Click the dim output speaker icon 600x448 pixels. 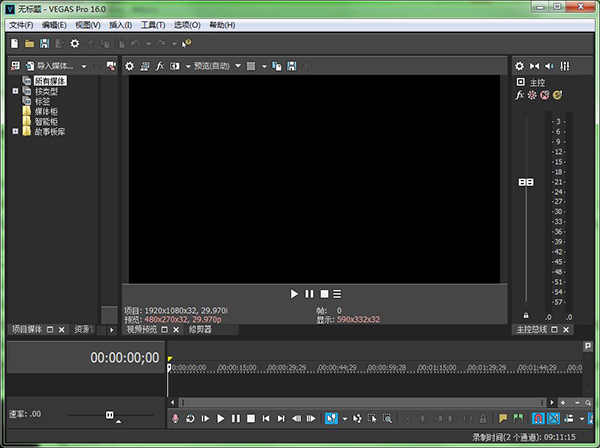(x=549, y=66)
